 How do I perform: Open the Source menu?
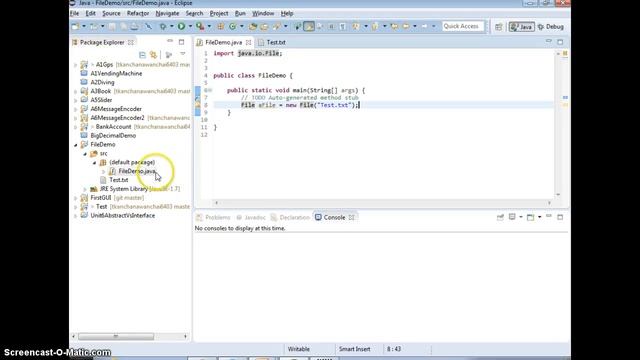coord(111,13)
